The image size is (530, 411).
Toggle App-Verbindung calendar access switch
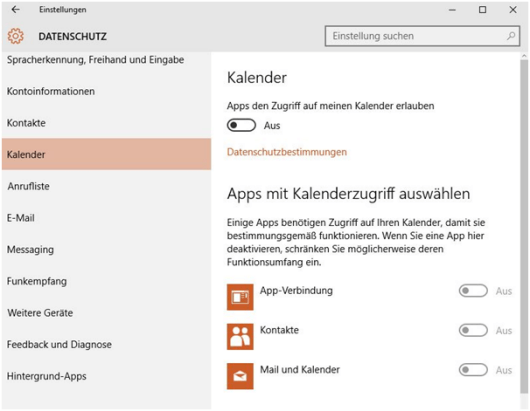pyautogui.click(x=473, y=291)
